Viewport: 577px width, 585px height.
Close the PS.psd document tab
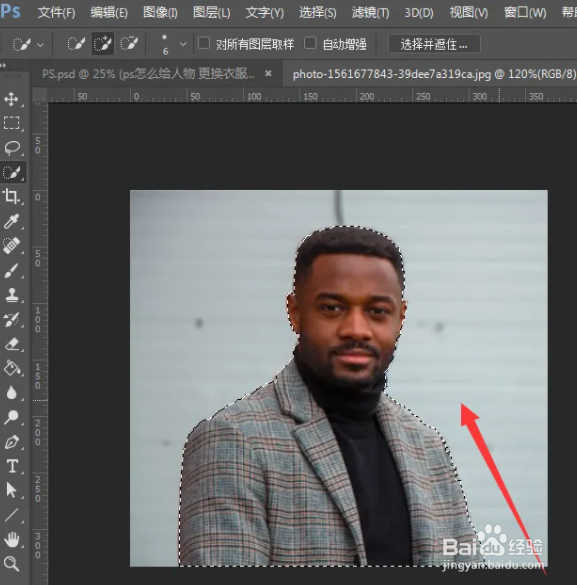coord(268,74)
